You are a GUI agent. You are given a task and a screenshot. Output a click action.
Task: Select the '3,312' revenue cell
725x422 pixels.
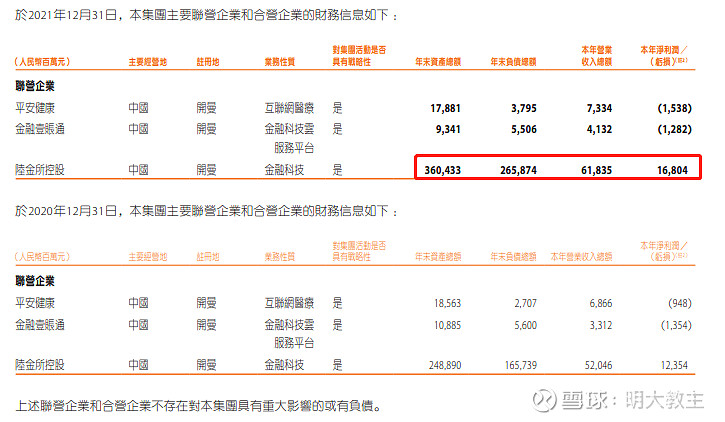coord(601,325)
